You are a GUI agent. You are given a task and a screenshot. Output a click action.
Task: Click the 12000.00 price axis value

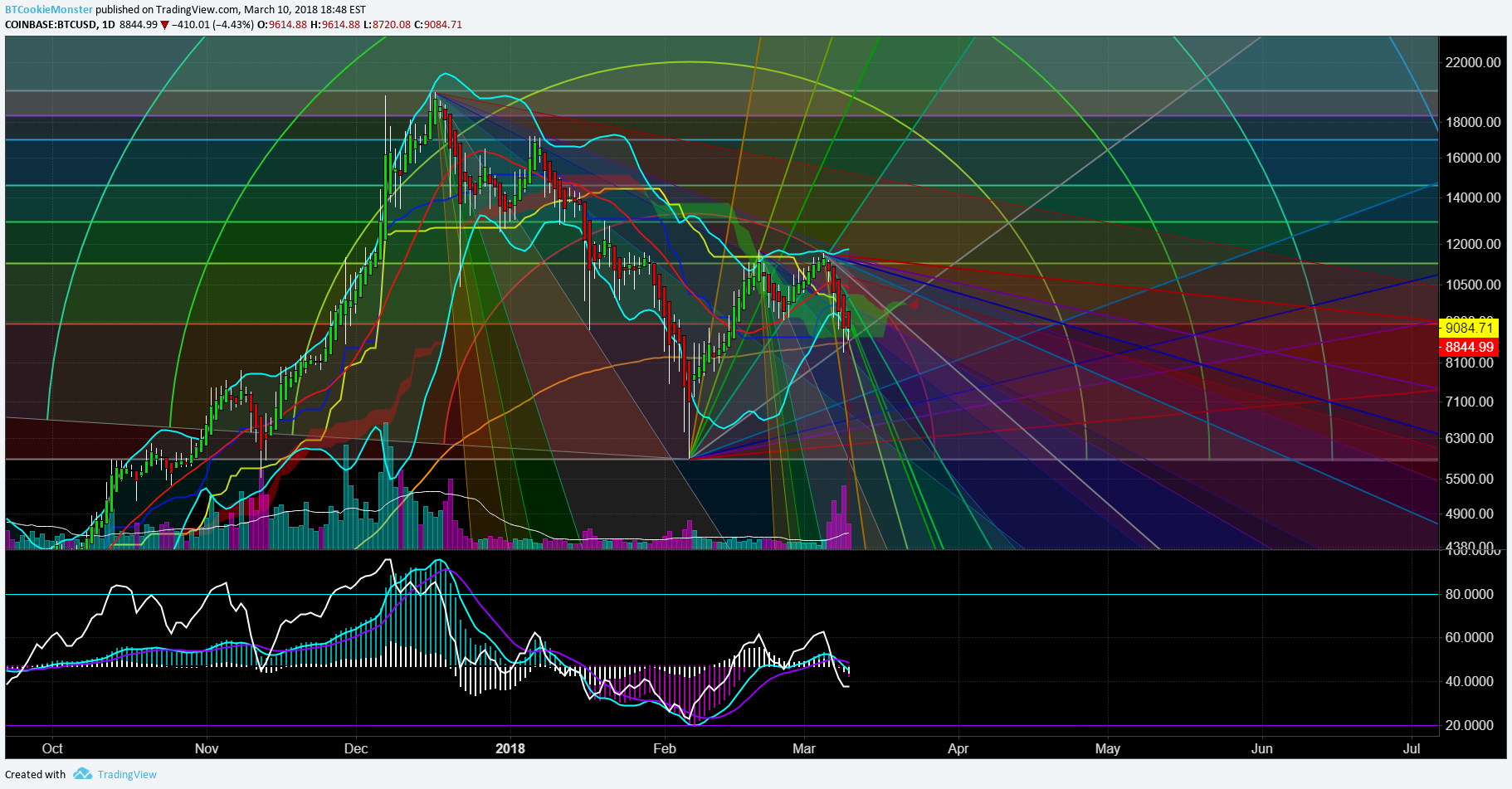[1472, 244]
